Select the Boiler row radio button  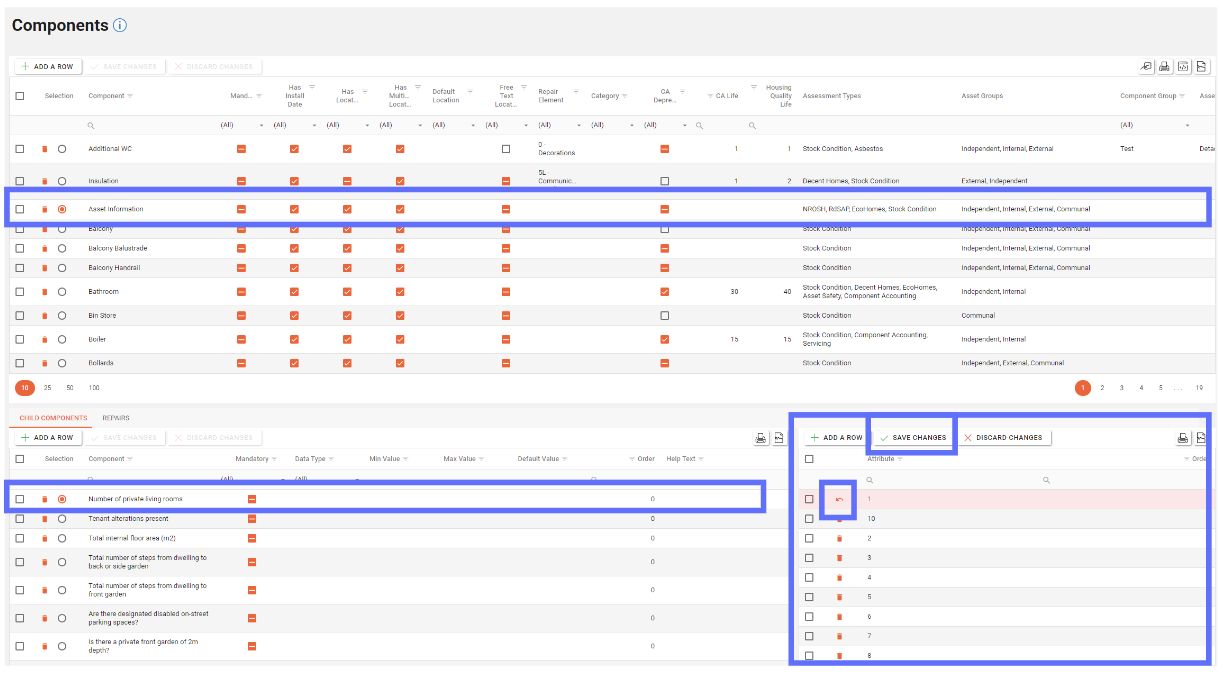(62, 340)
